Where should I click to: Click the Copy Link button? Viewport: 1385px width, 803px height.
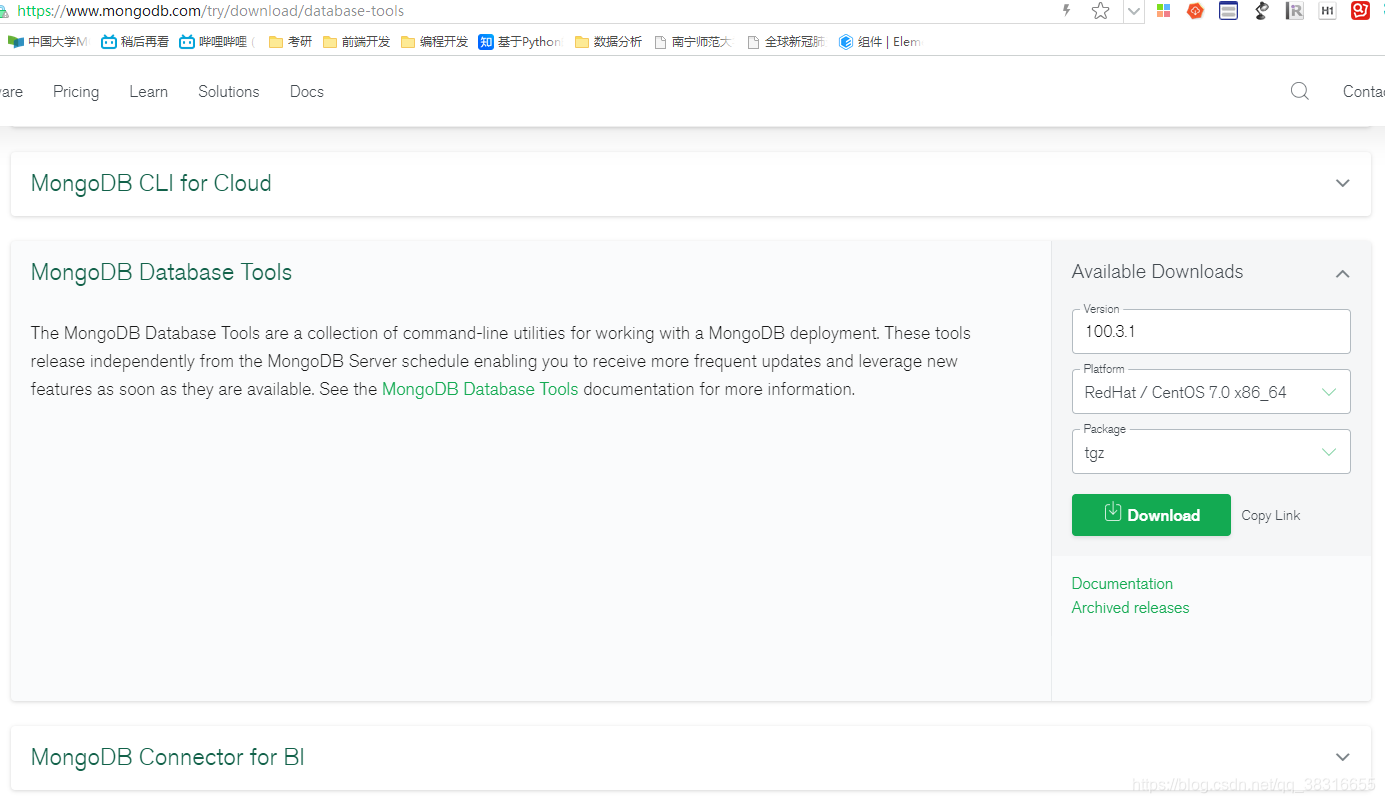point(1271,515)
